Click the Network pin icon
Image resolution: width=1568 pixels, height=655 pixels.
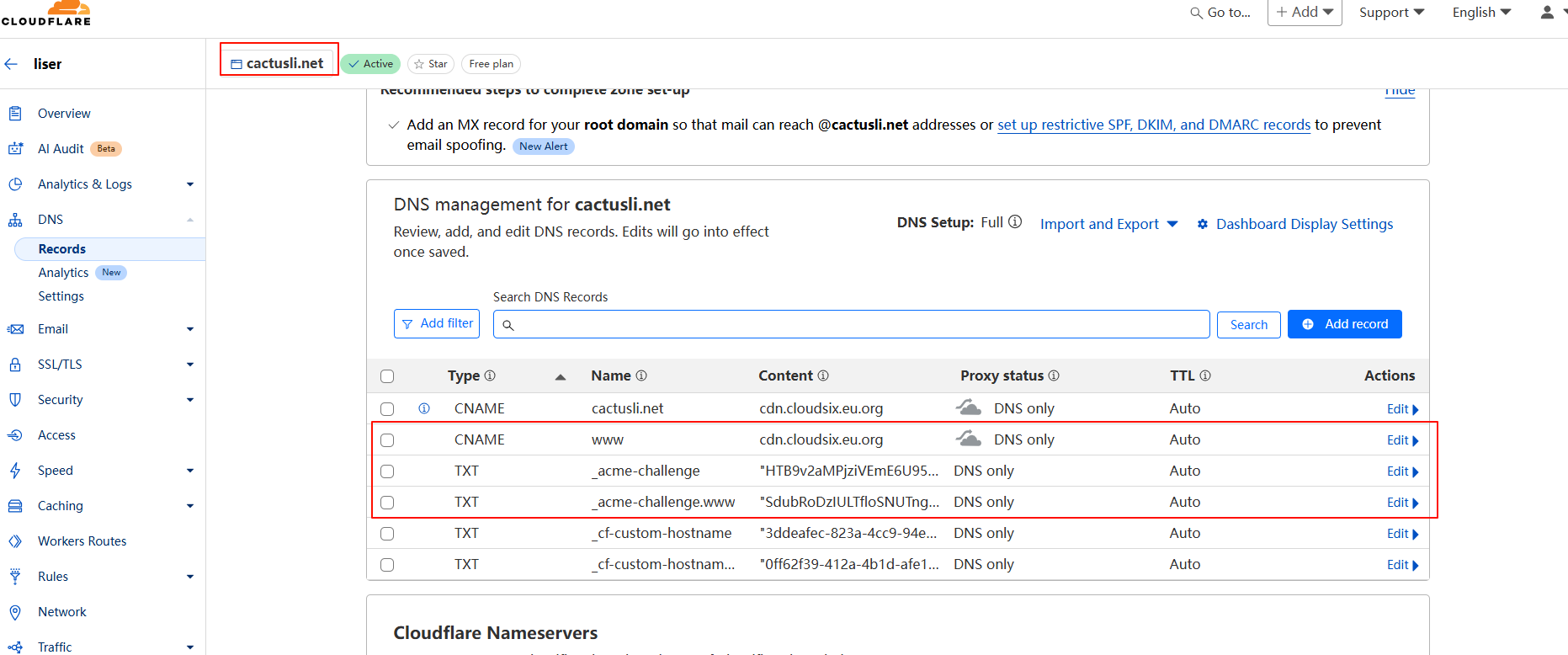pyautogui.click(x=15, y=612)
